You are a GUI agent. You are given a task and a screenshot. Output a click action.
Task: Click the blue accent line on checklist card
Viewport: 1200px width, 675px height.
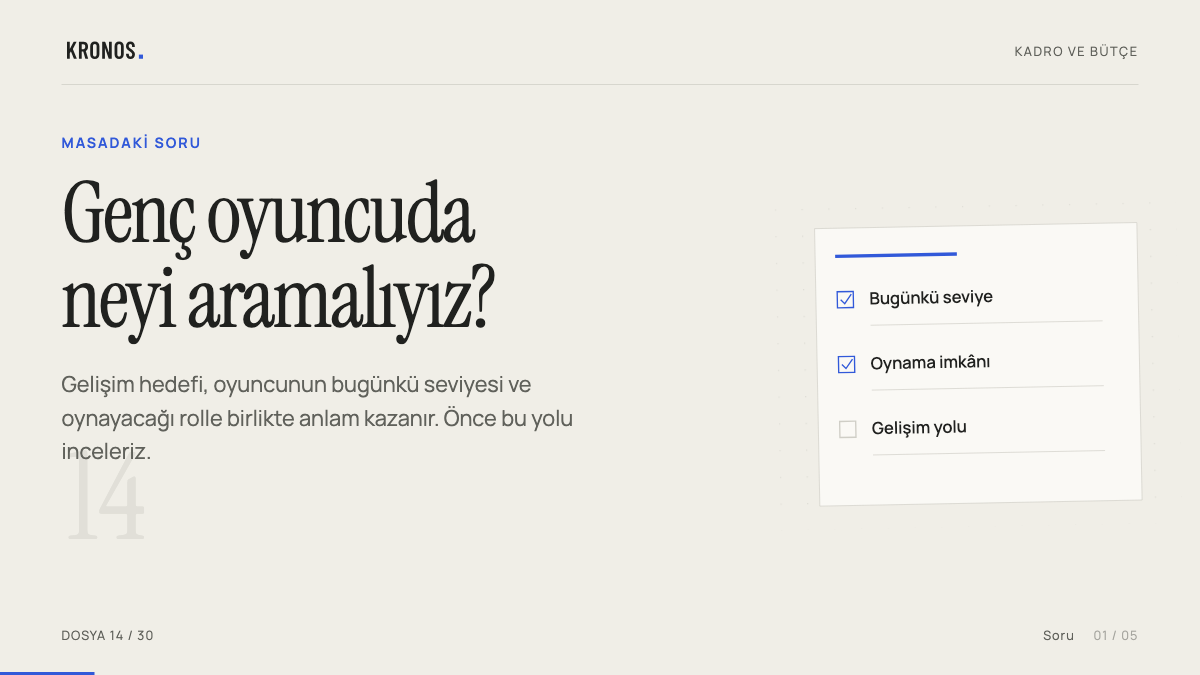pos(896,255)
